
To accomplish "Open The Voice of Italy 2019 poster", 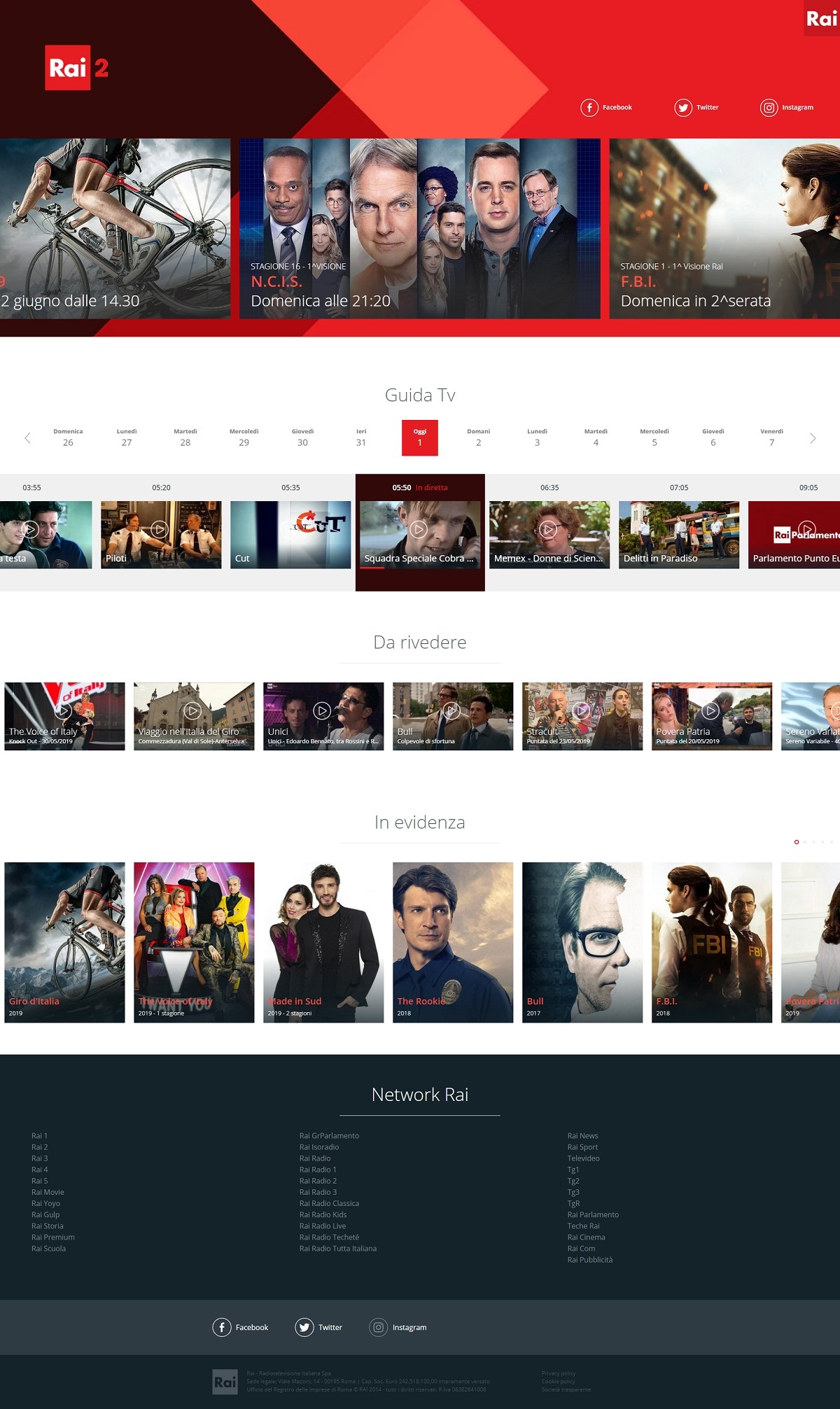I will pyautogui.click(x=194, y=942).
